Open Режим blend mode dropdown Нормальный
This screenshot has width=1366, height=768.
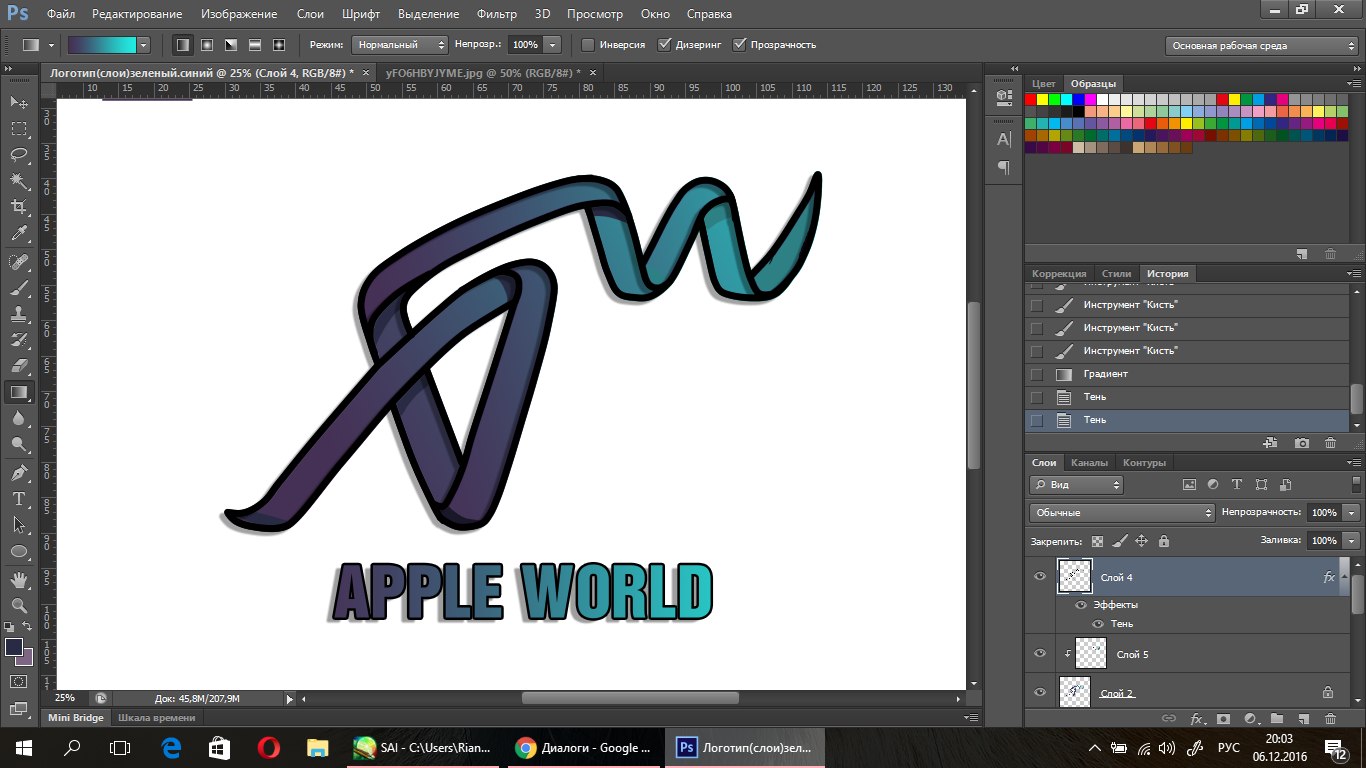400,45
